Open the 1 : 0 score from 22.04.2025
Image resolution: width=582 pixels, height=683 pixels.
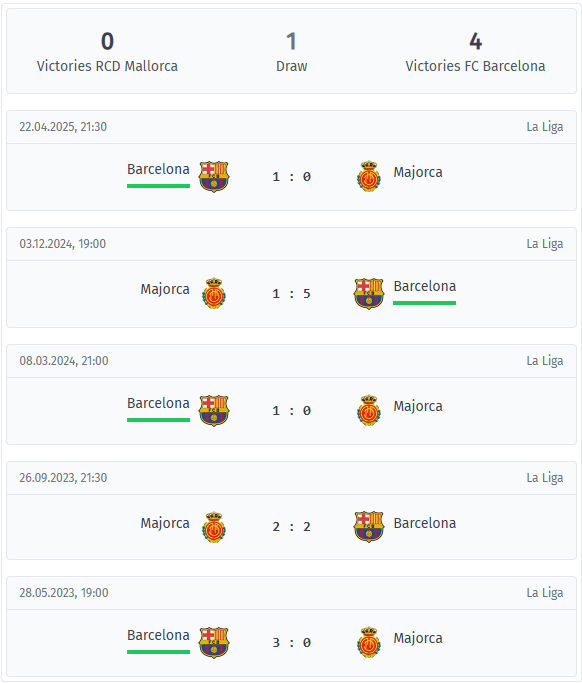tap(291, 177)
